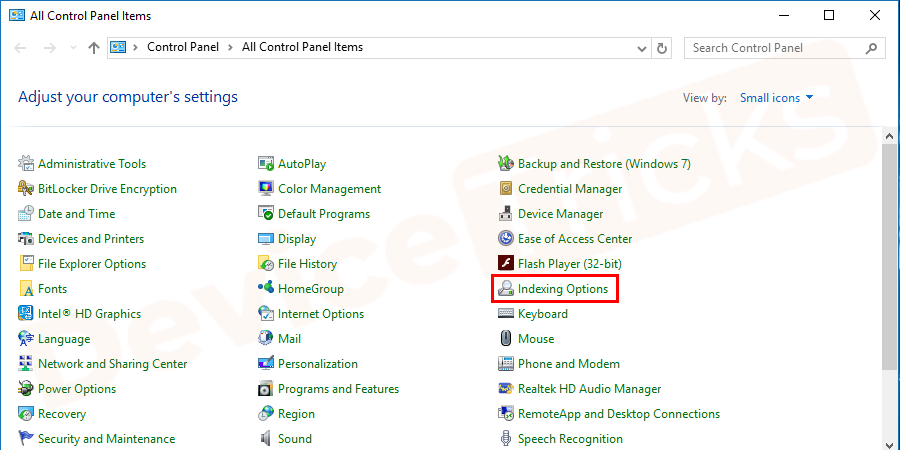Click the search magnifier icon
Image resolution: width=900 pixels, height=450 pixels.
point(871,48)
